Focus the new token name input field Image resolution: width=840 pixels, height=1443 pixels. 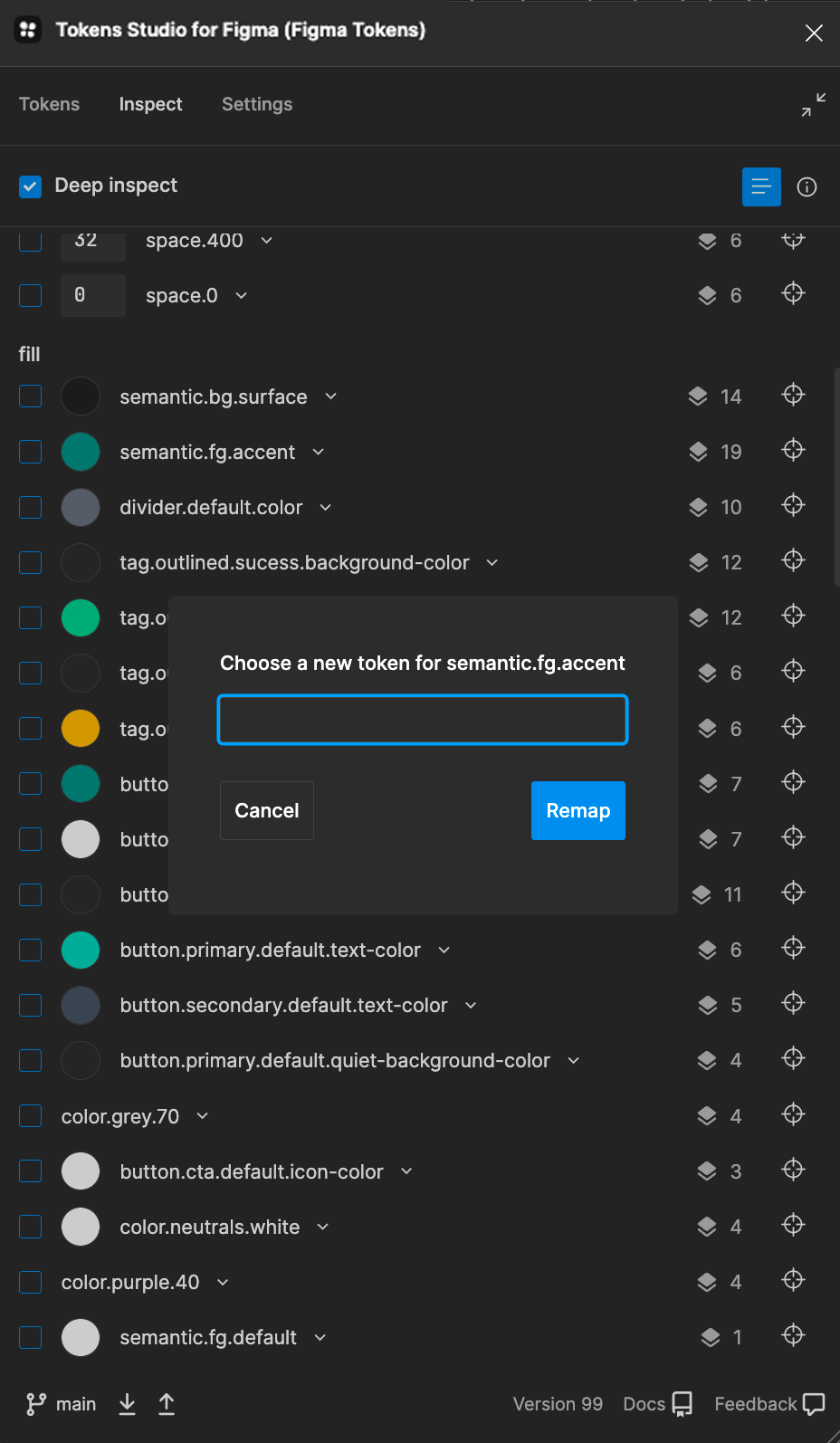pyautogui.click(x=423, y=720)
